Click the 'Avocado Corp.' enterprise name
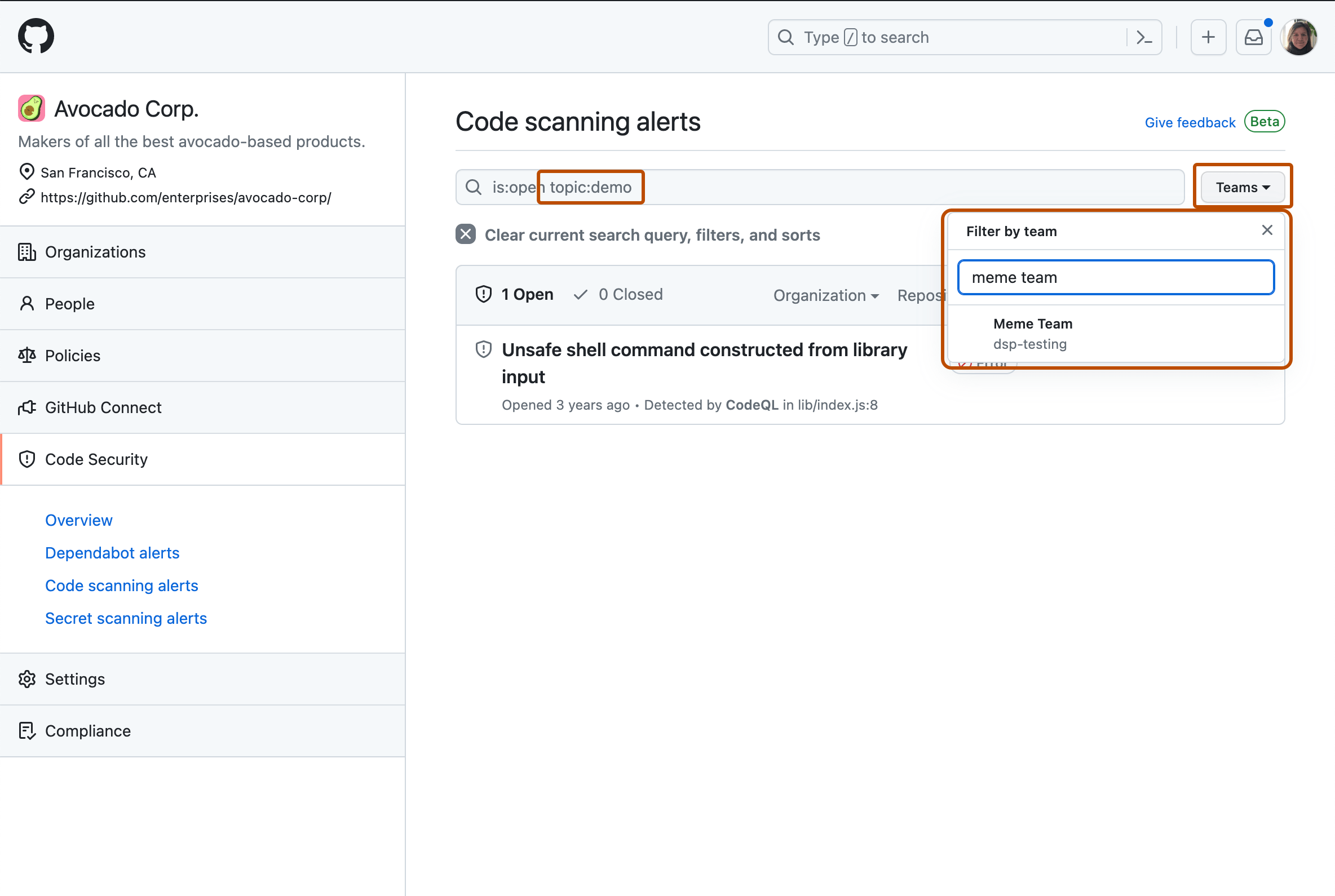This screenshot has width=1335, height=896. (x=126, y=109)
